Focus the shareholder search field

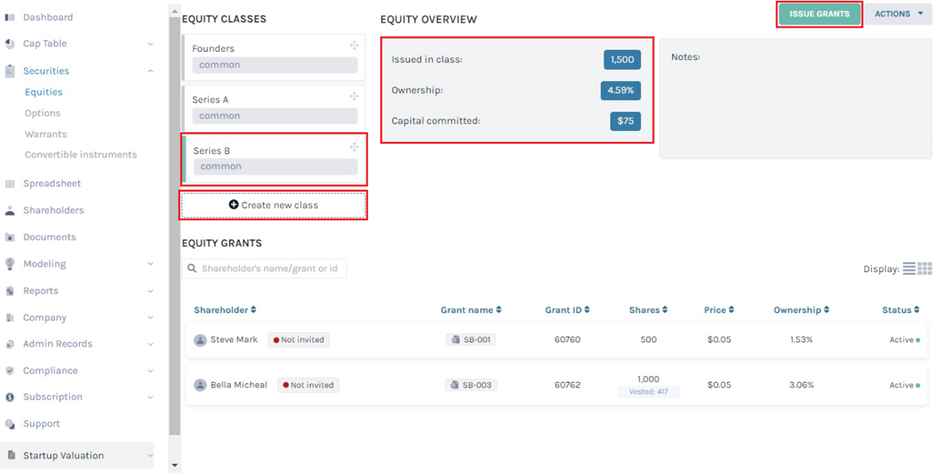pyautogui.click(x=264, y=268)
